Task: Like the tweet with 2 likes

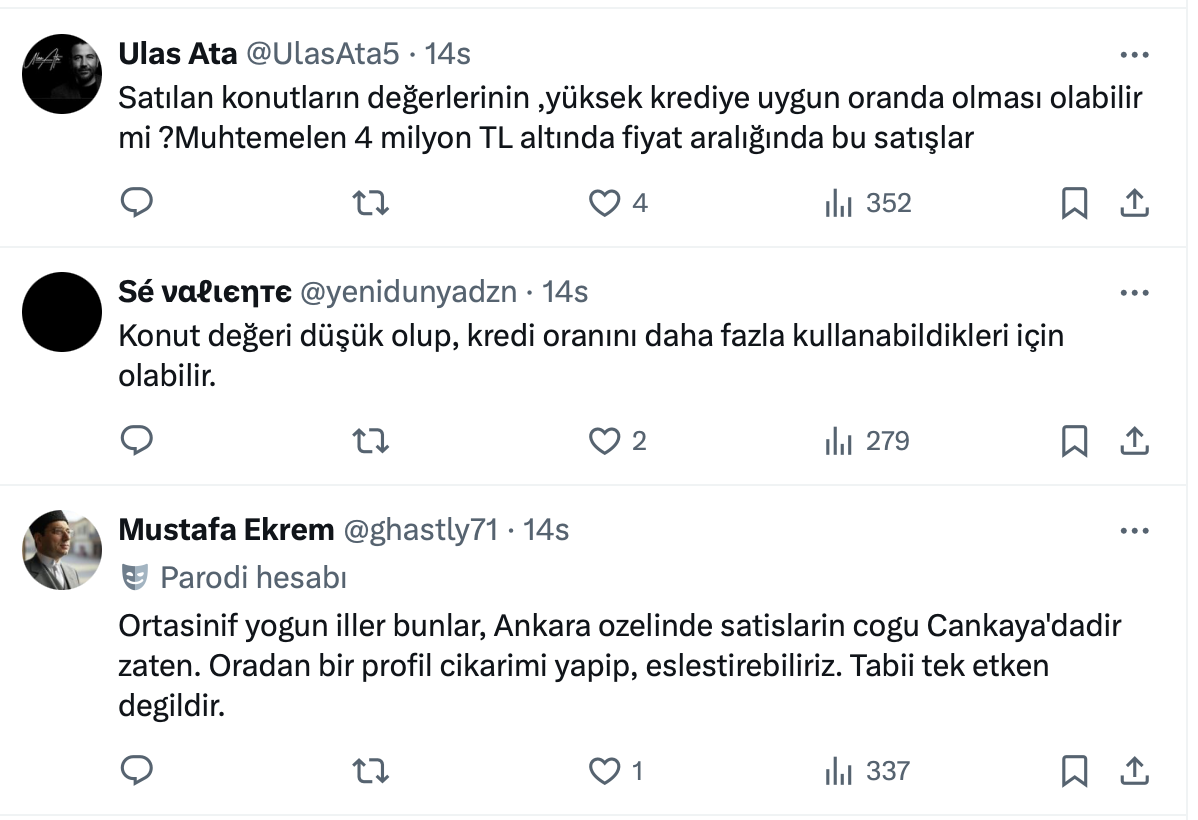Action: [604, 441]
